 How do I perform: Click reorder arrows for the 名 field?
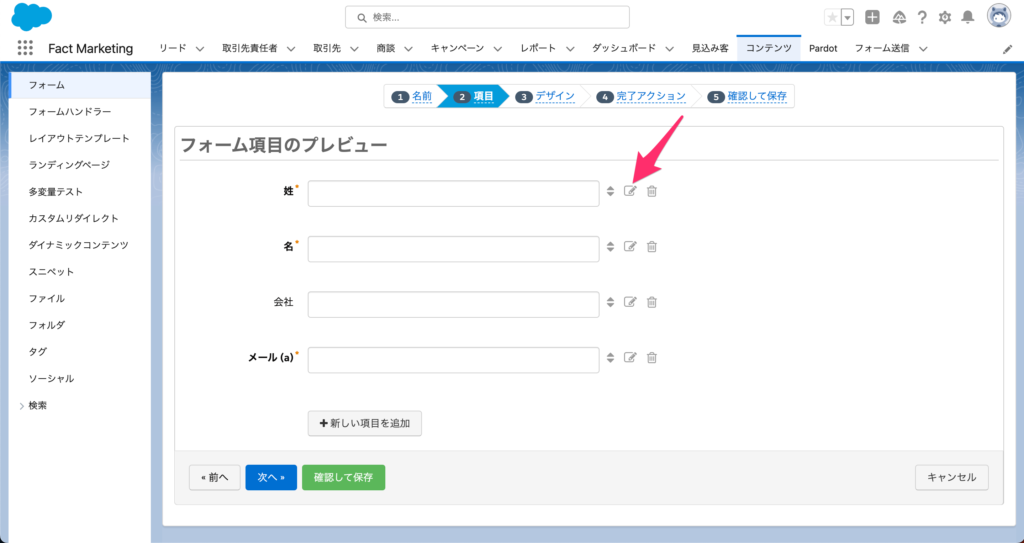610,246
